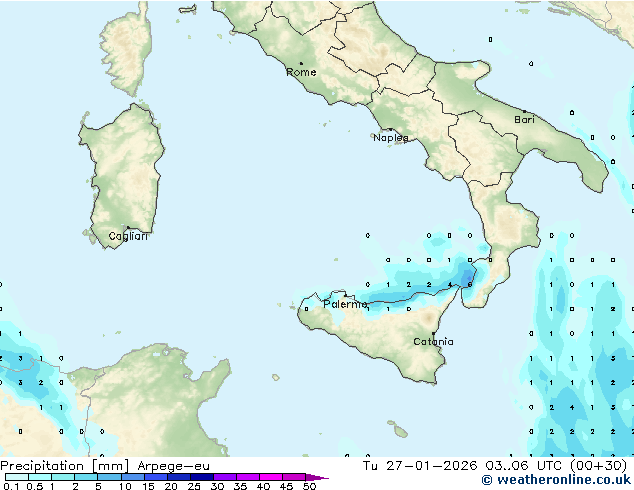Click the 'Precipitation [mm]' title text
Image resolution: width=634 pixels, height=490 pixels.
tap(64, 466)
